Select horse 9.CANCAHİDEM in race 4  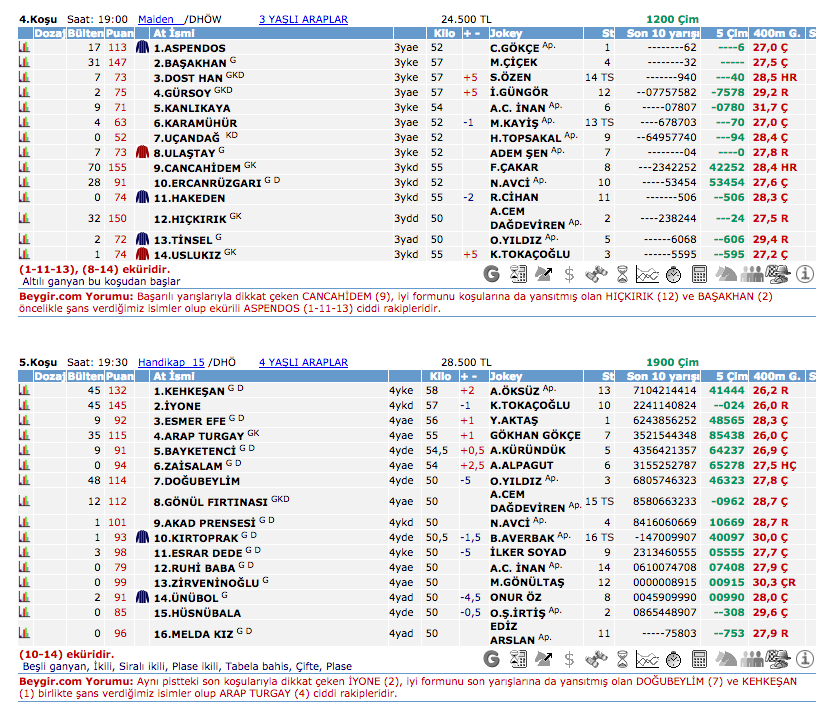point(197,168)
